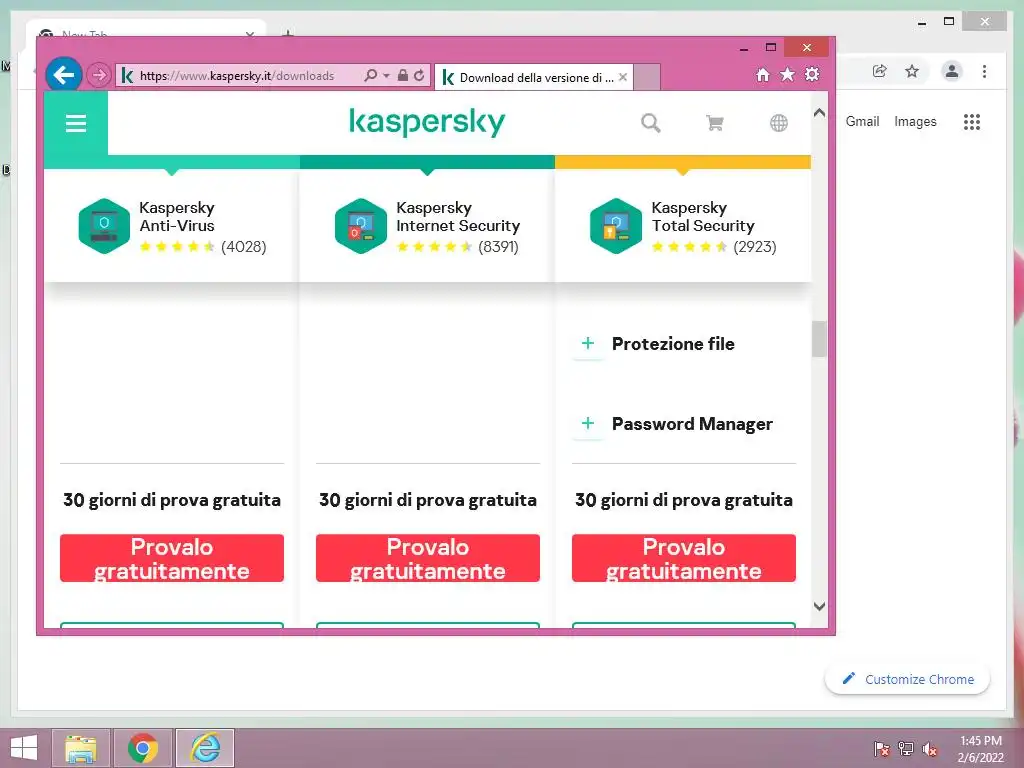
Task: Open the Kaspersky hamburger menu
Action: pos(76,123)
